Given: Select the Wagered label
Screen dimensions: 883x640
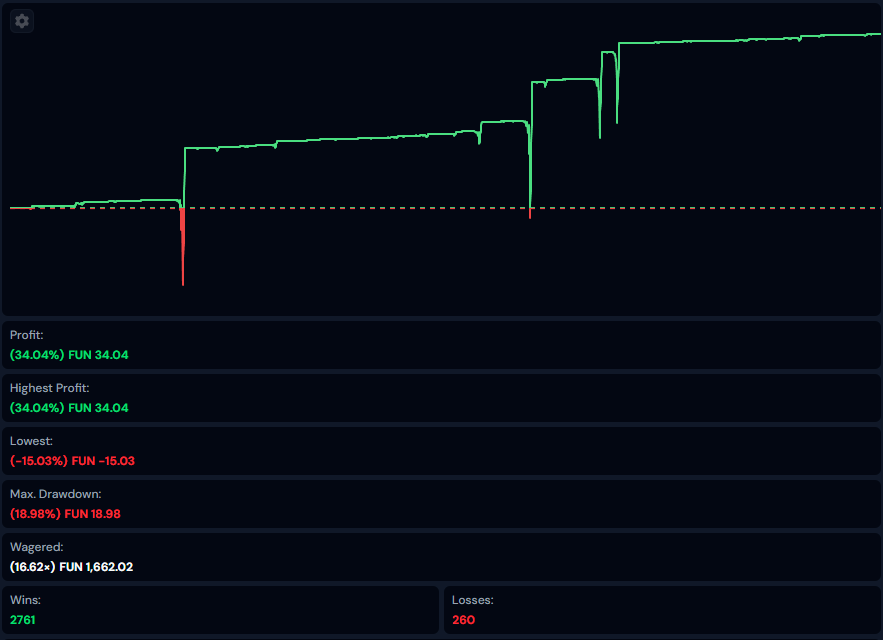Looking at the screenshot, I should [x=37, y=547].
